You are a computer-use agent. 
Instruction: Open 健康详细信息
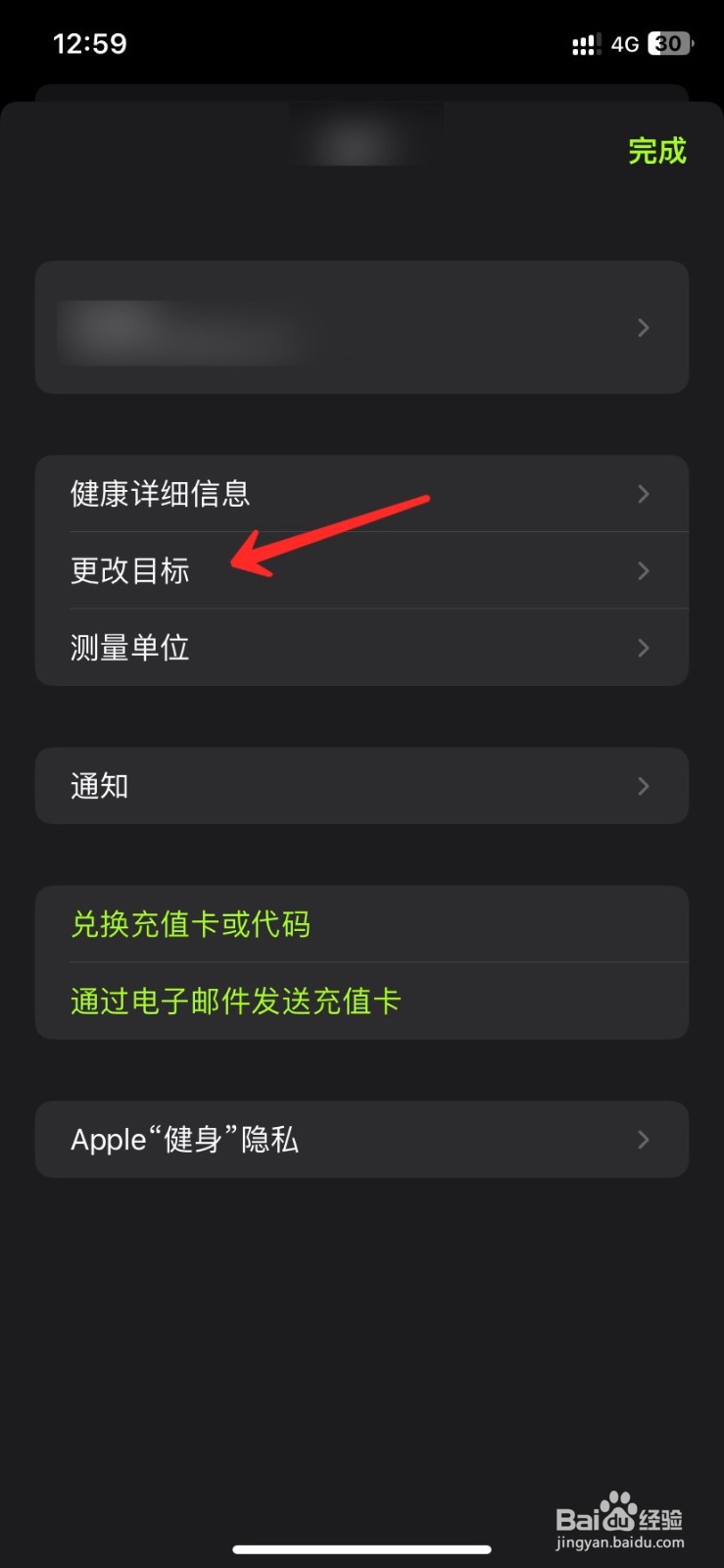(x=362, y=494)
